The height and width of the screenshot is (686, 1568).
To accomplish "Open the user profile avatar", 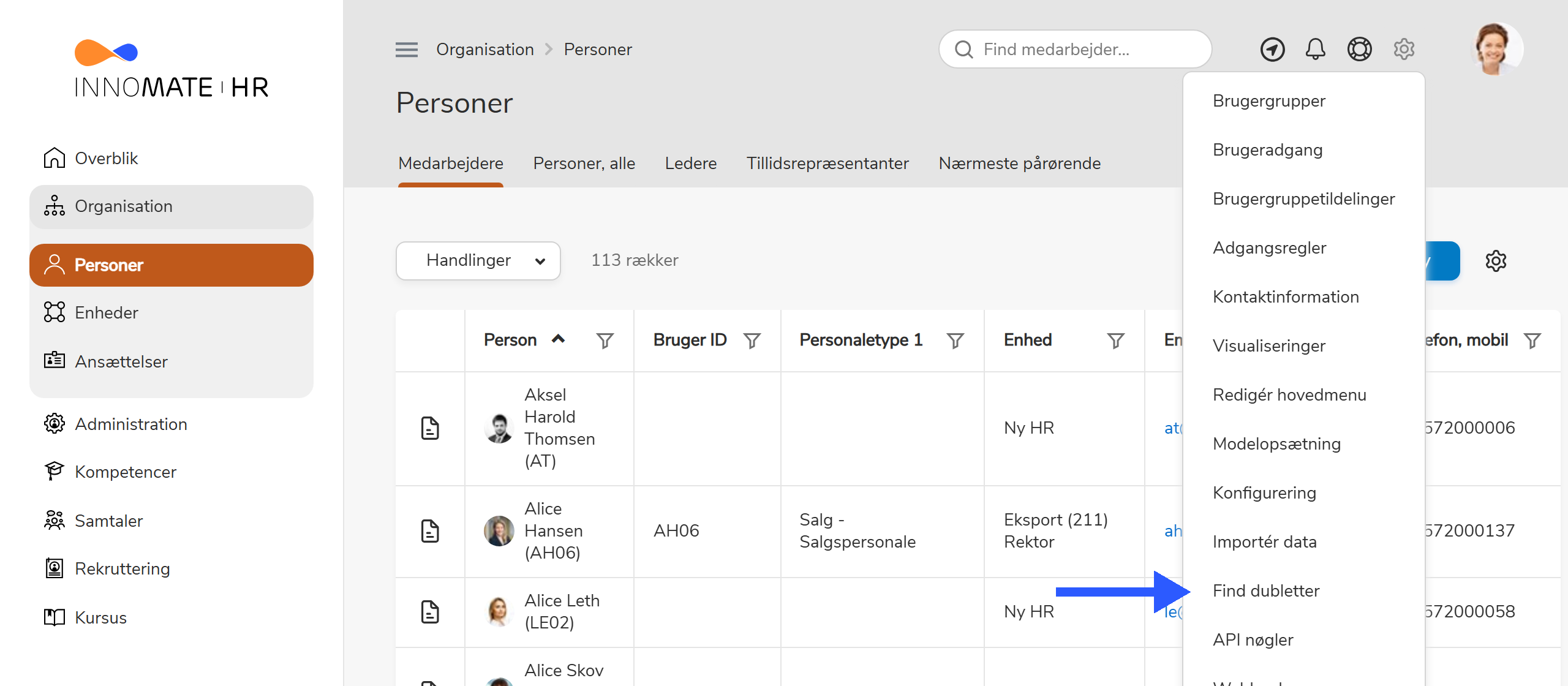I will pos(1496,49).
